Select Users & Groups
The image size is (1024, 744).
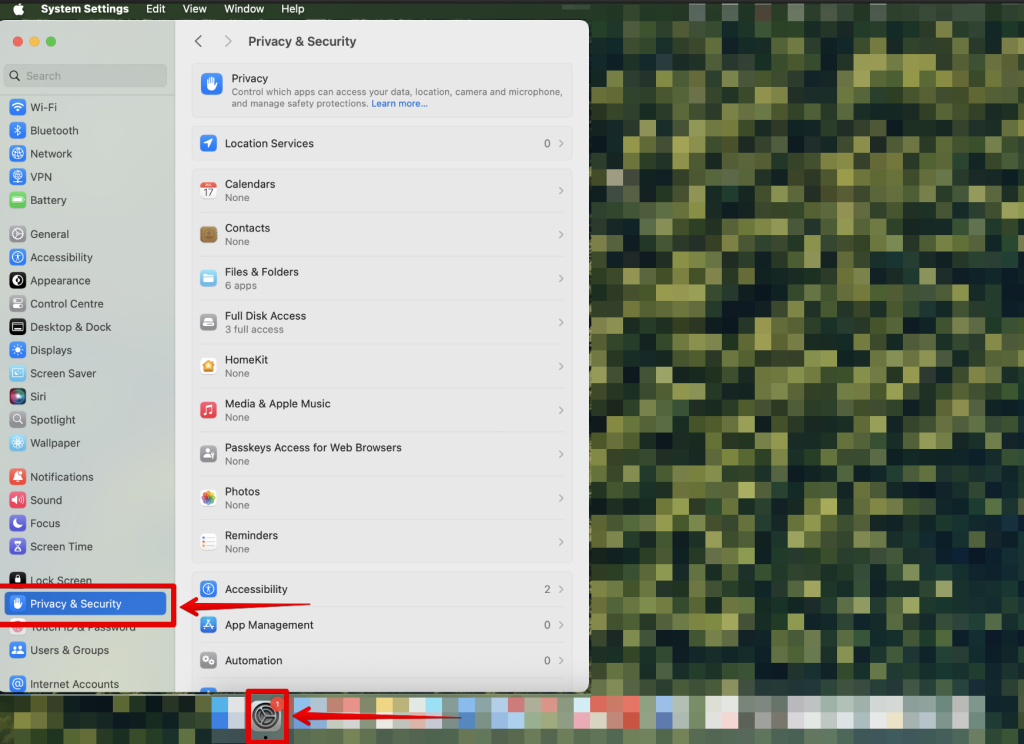tap(86, 650)
